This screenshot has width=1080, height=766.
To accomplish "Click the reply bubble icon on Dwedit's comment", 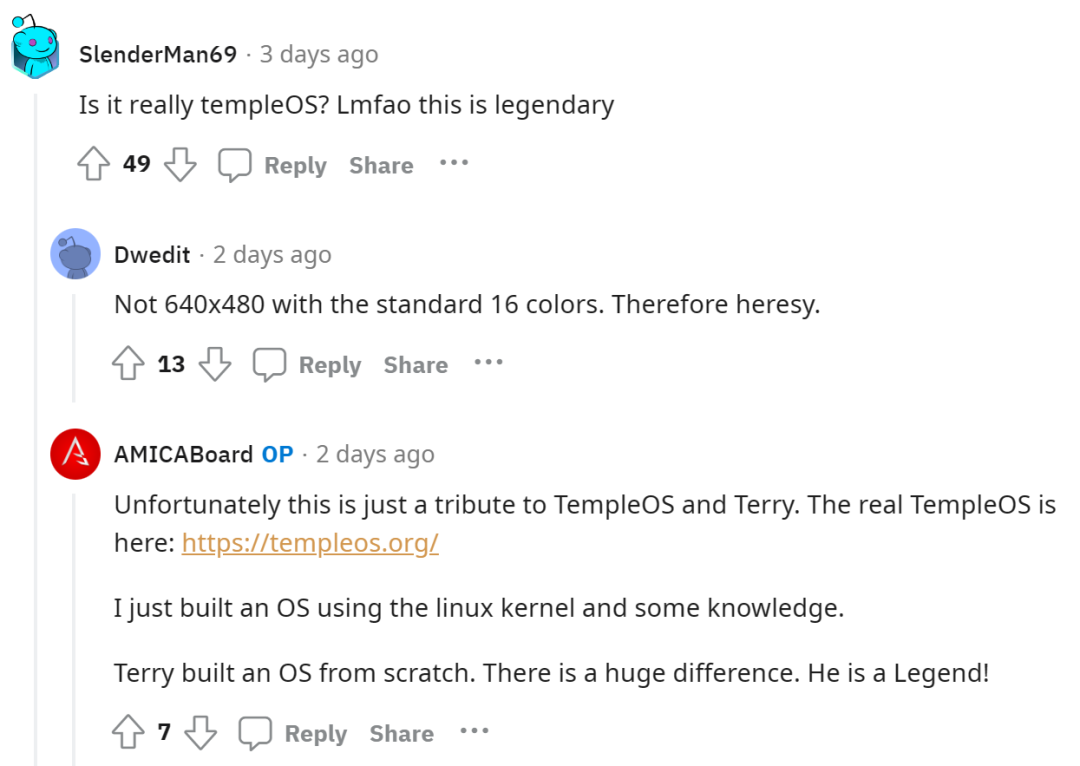I will 270,364.
